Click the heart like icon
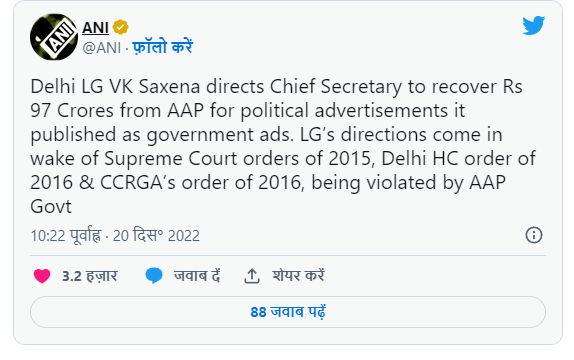Image resolution: width=574 pixels, height=360 pixels. [42, 276]
